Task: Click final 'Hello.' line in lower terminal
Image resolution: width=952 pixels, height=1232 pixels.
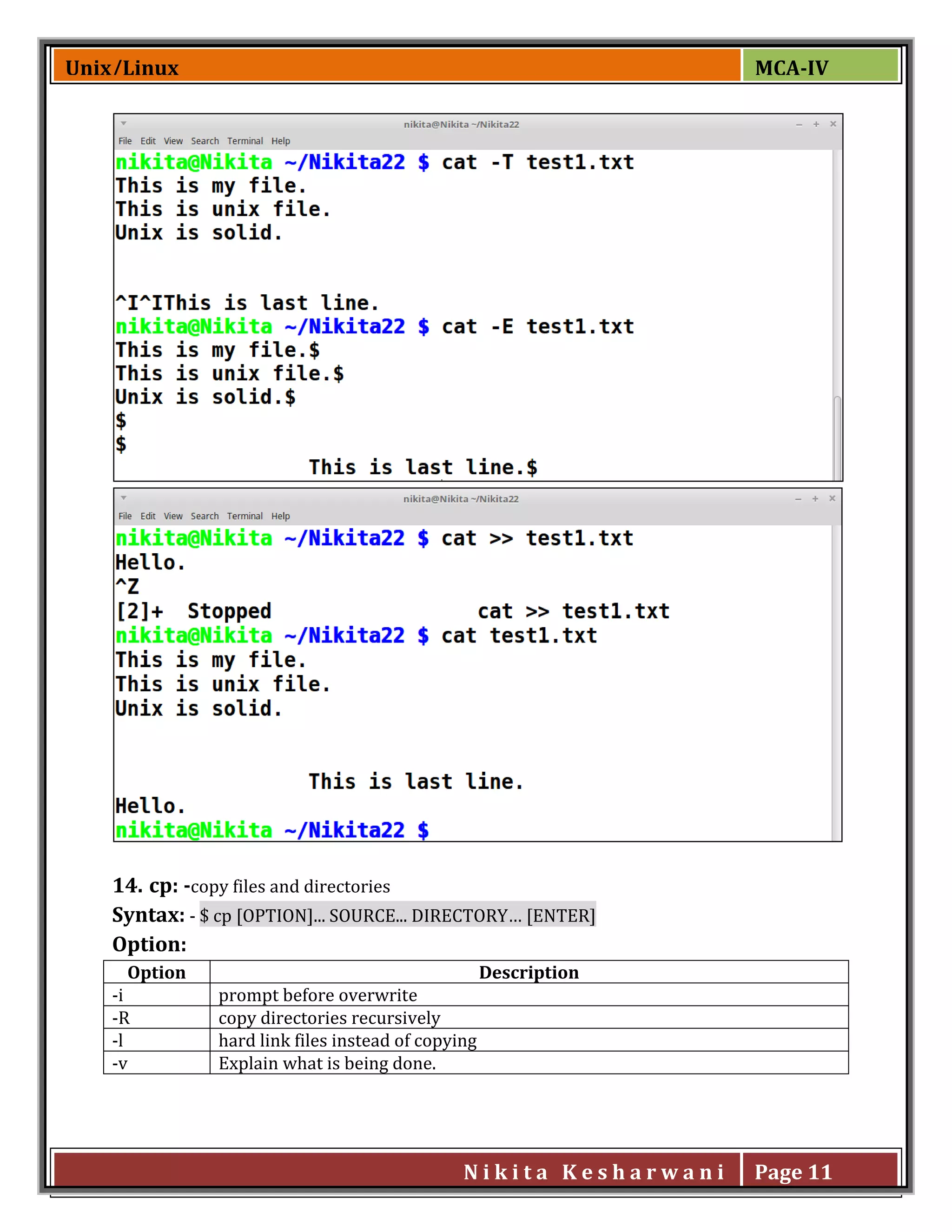Action: pyautogui.click(x=150, y=806)
